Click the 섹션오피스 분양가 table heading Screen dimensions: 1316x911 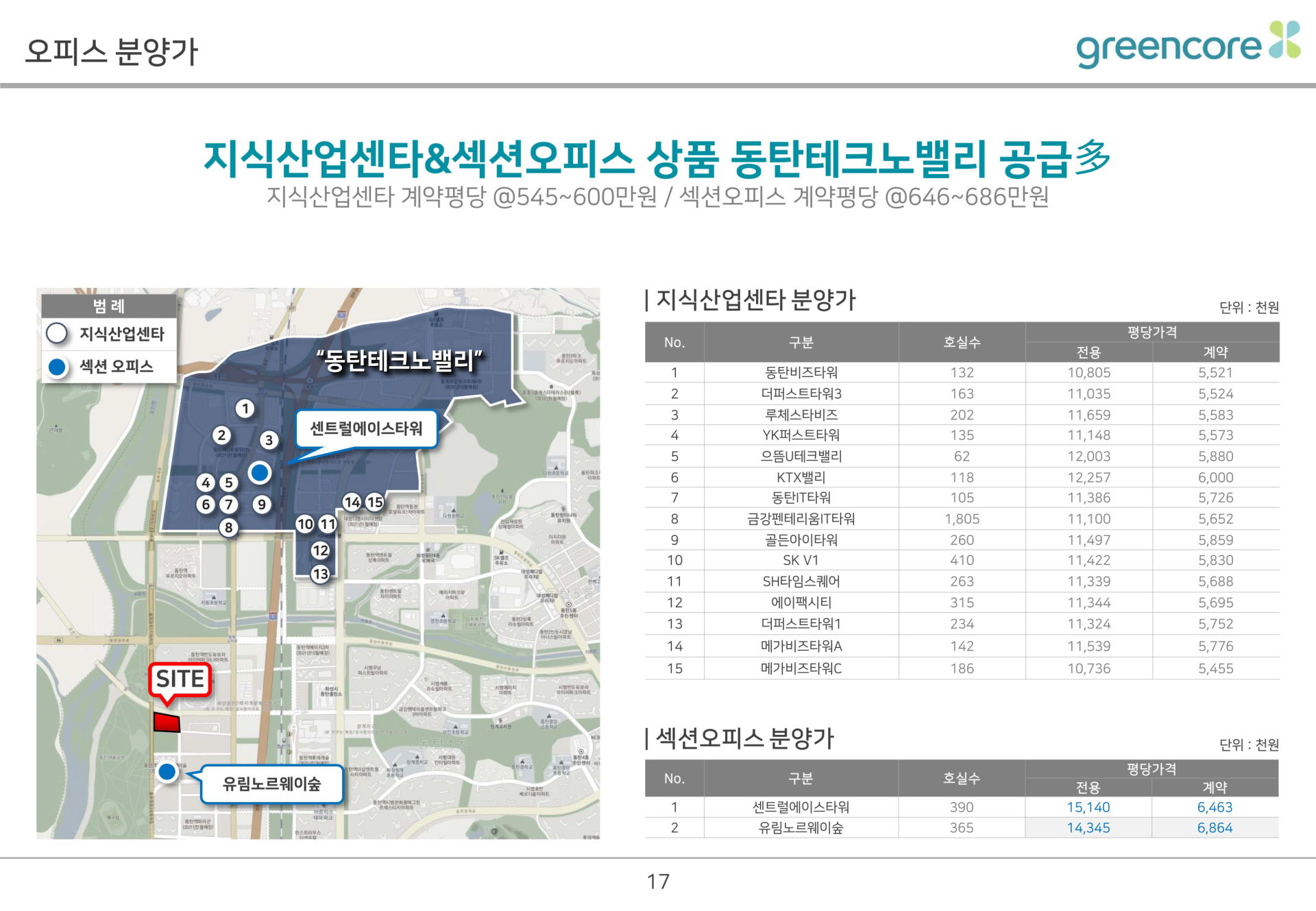pos(745,738)
